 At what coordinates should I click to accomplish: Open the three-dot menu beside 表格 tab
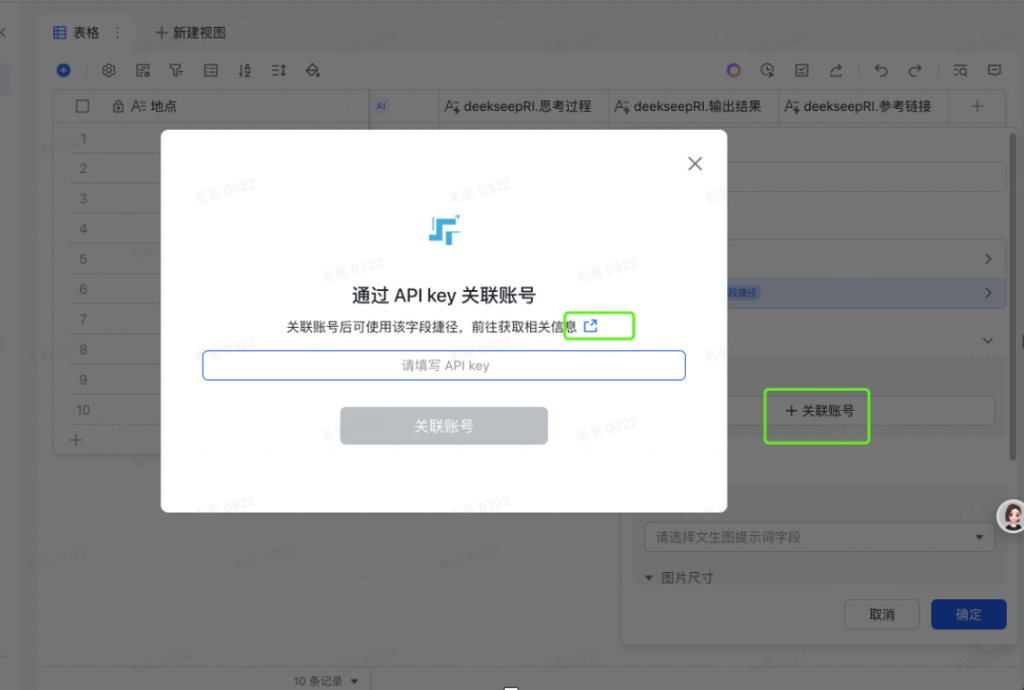pos(118,33)
